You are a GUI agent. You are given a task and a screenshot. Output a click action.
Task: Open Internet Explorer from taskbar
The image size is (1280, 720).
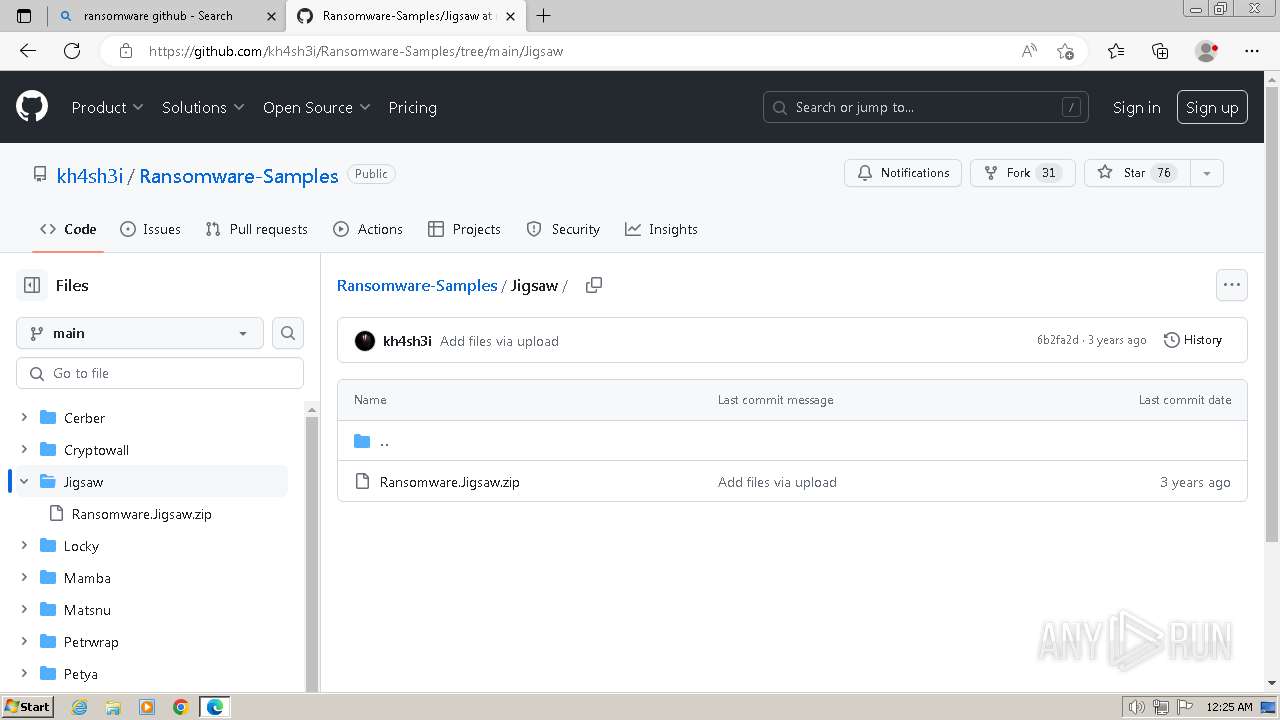point(80,707)
